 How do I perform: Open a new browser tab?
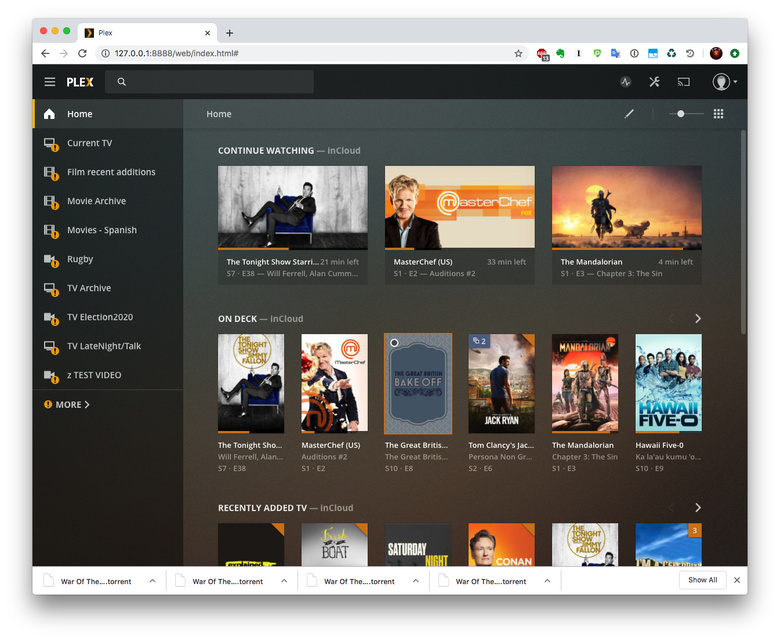click(229, 33)
